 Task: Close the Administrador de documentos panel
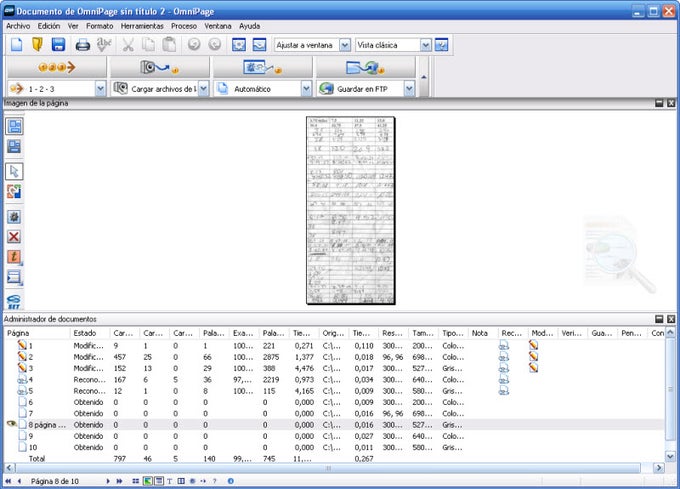coord(671,319)
